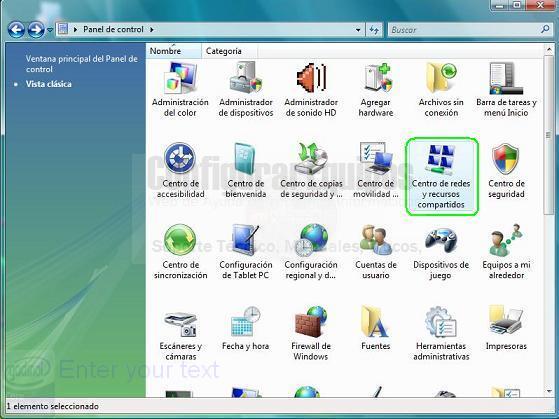Open Fuentes folder icon
The image size is (559, 419).
click(x=374, y=321)
